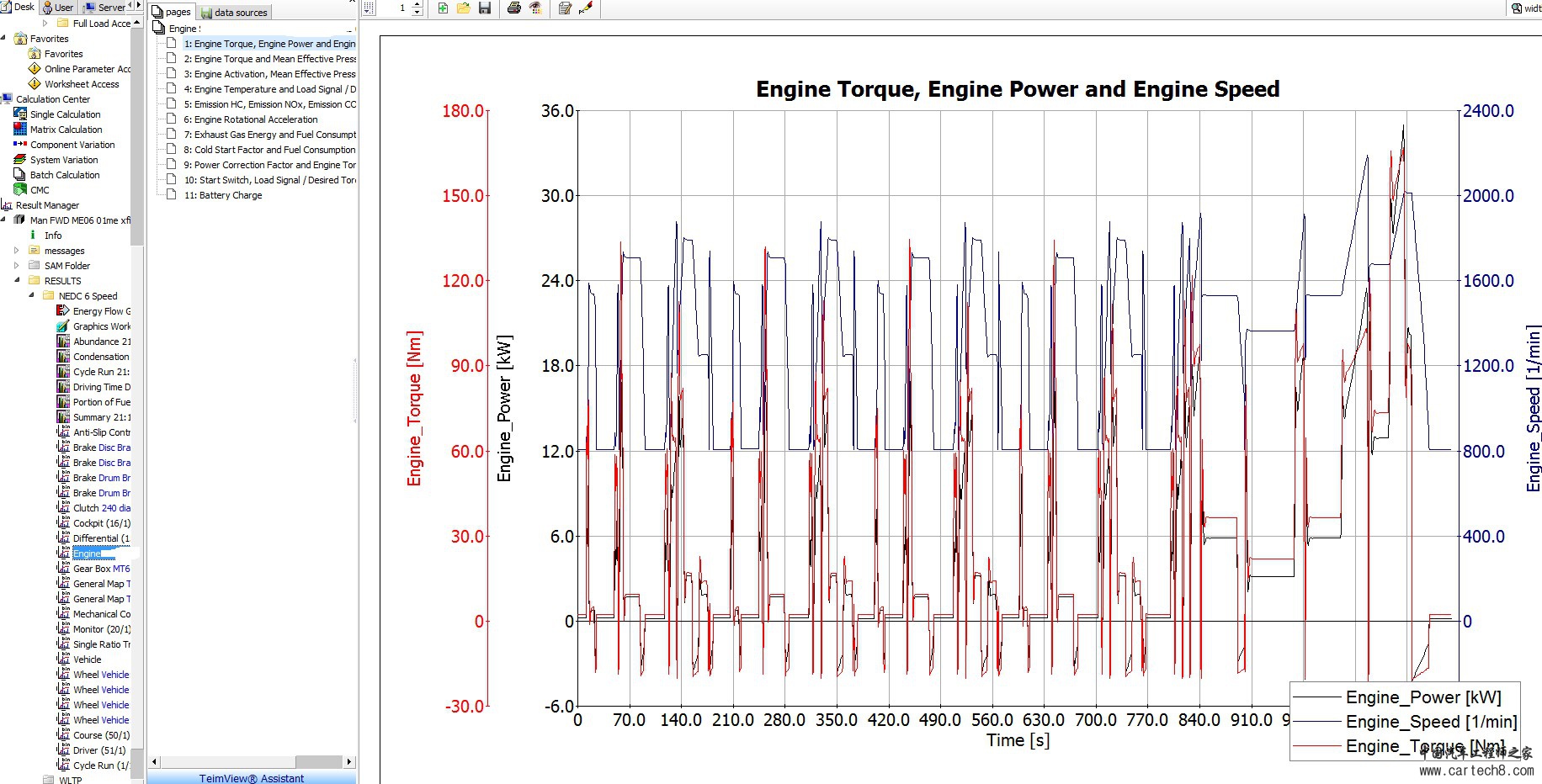Image resolution: width=1542 pixels, height=784 pixels.
Task: Open Matrix Calculation in Calculation Center
Action: [x=66, y=130]
